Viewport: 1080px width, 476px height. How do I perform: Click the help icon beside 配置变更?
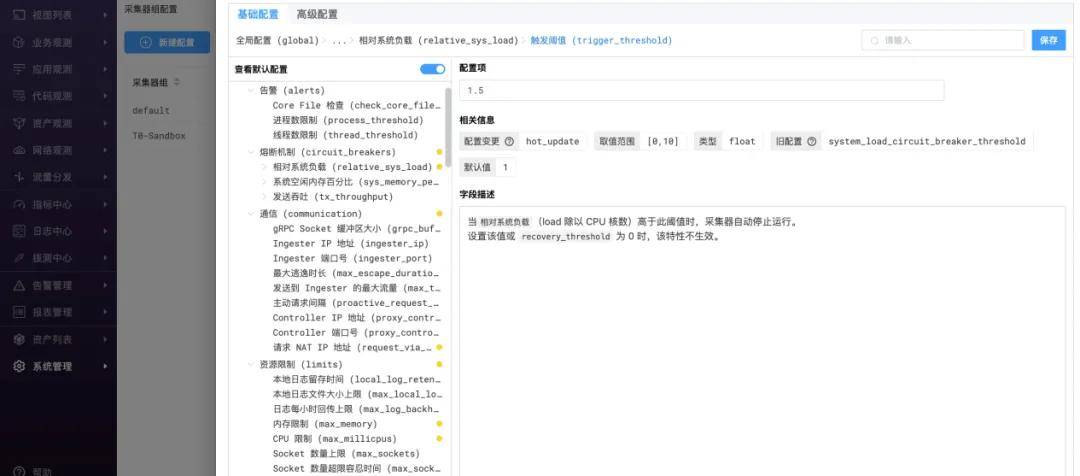[x=509, y=142]
